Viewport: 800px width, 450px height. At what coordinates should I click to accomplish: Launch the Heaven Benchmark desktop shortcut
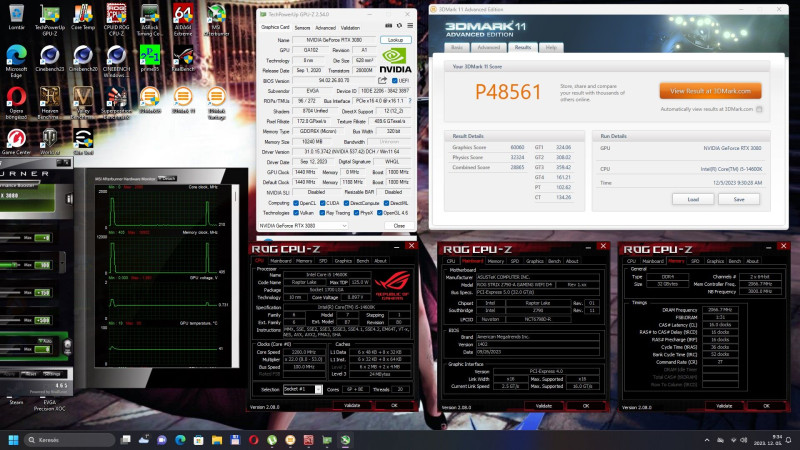tap(49, 103)
